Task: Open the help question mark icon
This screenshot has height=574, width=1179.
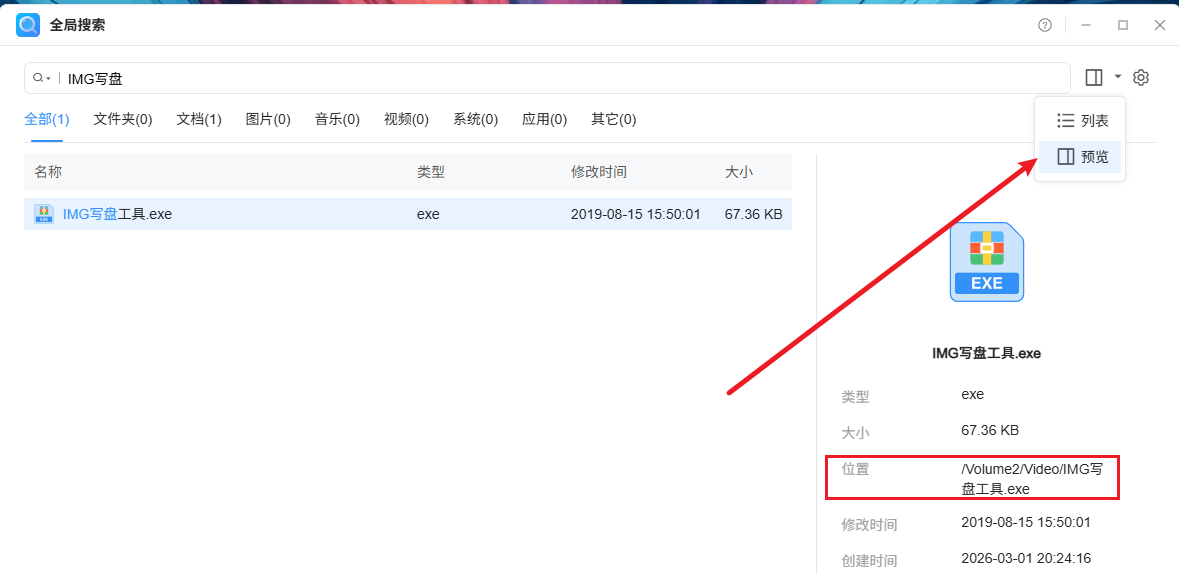Action: point(1044,25)
